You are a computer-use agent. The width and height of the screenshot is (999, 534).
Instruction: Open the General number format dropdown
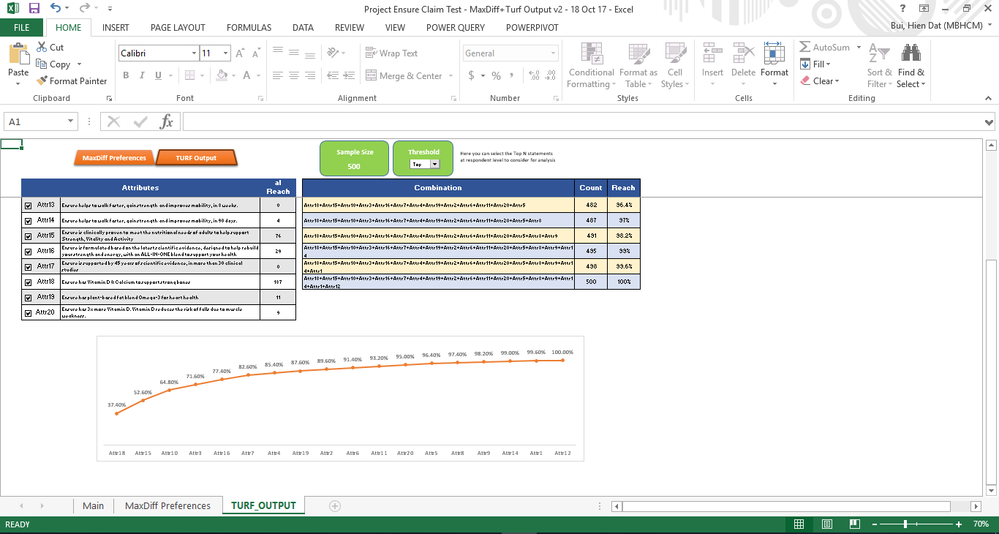pos(553,54)
